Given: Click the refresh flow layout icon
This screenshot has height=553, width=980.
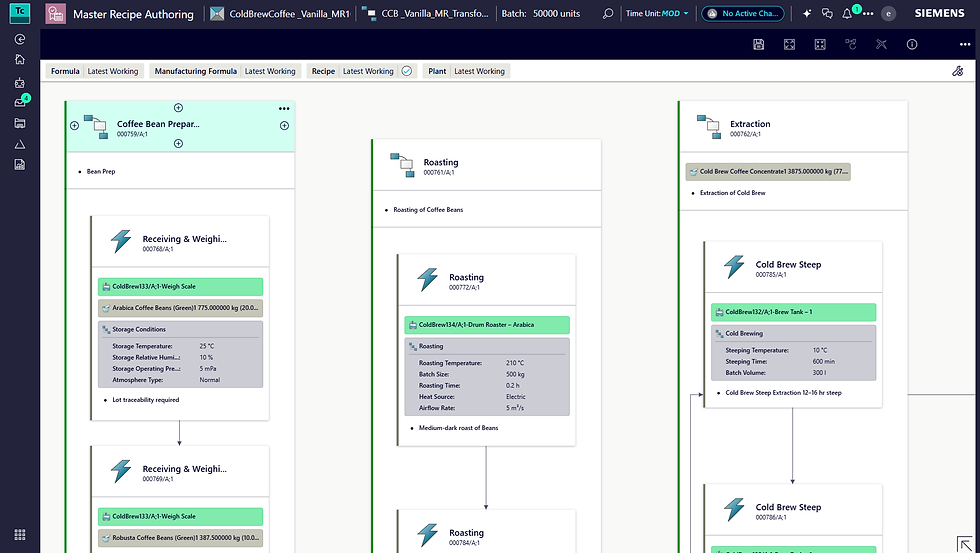Looking at the screenshot, I should point(851,44).
